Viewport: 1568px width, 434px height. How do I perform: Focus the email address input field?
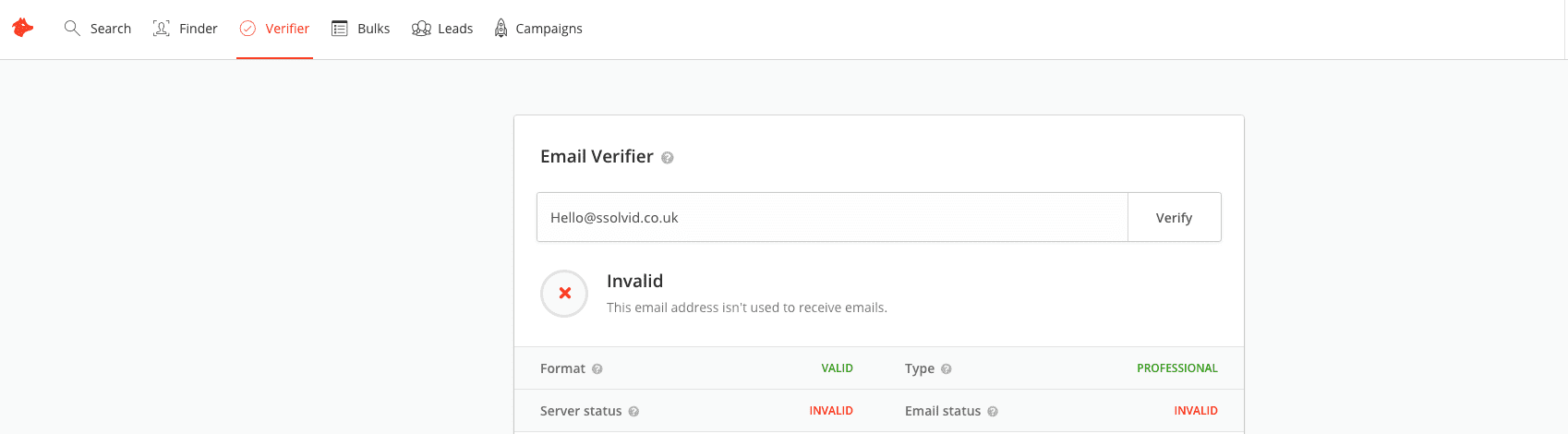click(832, 217)
